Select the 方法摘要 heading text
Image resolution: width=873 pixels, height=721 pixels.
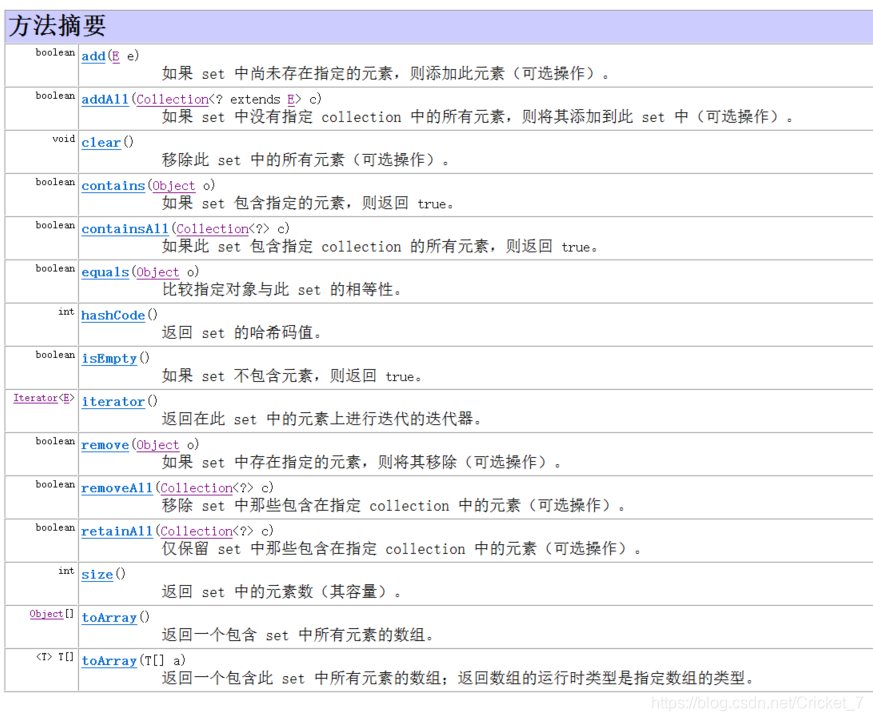point(57,26)
